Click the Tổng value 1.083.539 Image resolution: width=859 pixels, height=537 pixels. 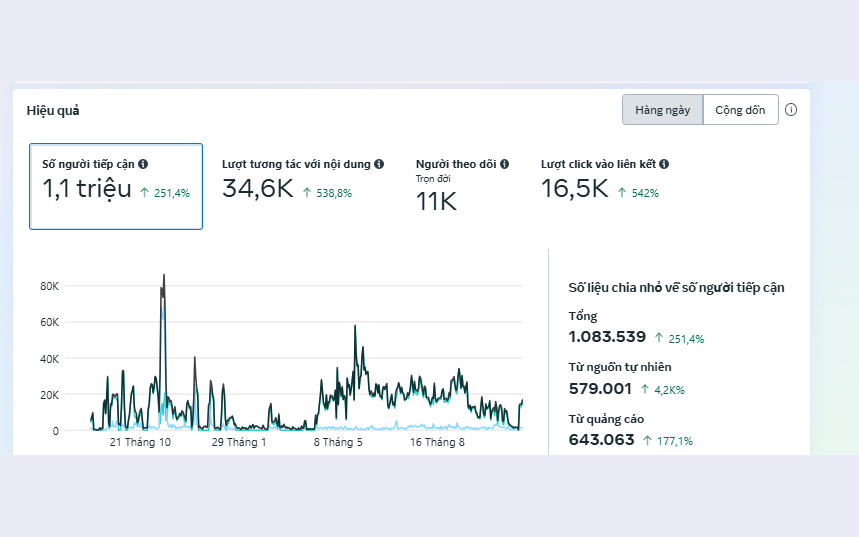point(607,336)
